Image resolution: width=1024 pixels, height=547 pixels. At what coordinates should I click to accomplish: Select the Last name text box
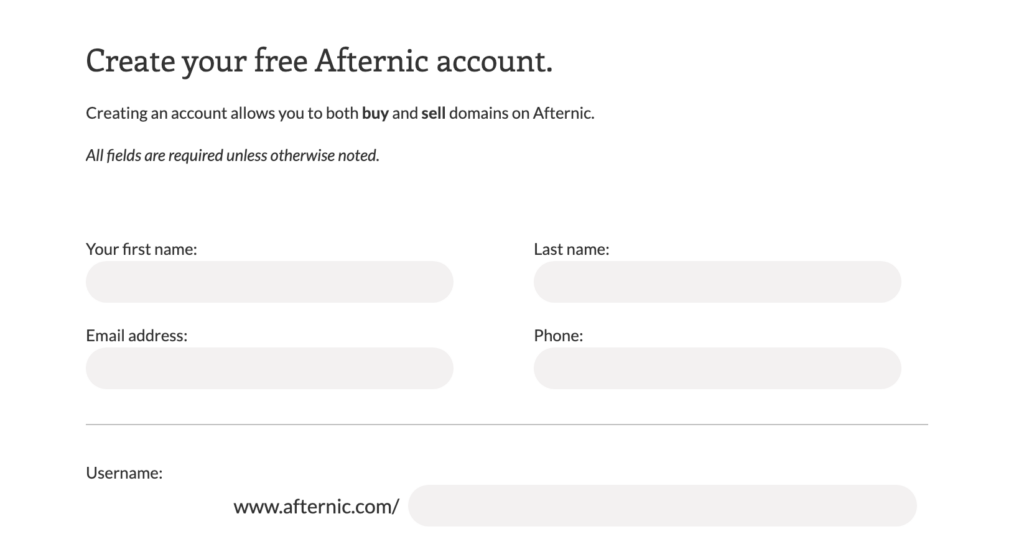click(x=717, y=282)
